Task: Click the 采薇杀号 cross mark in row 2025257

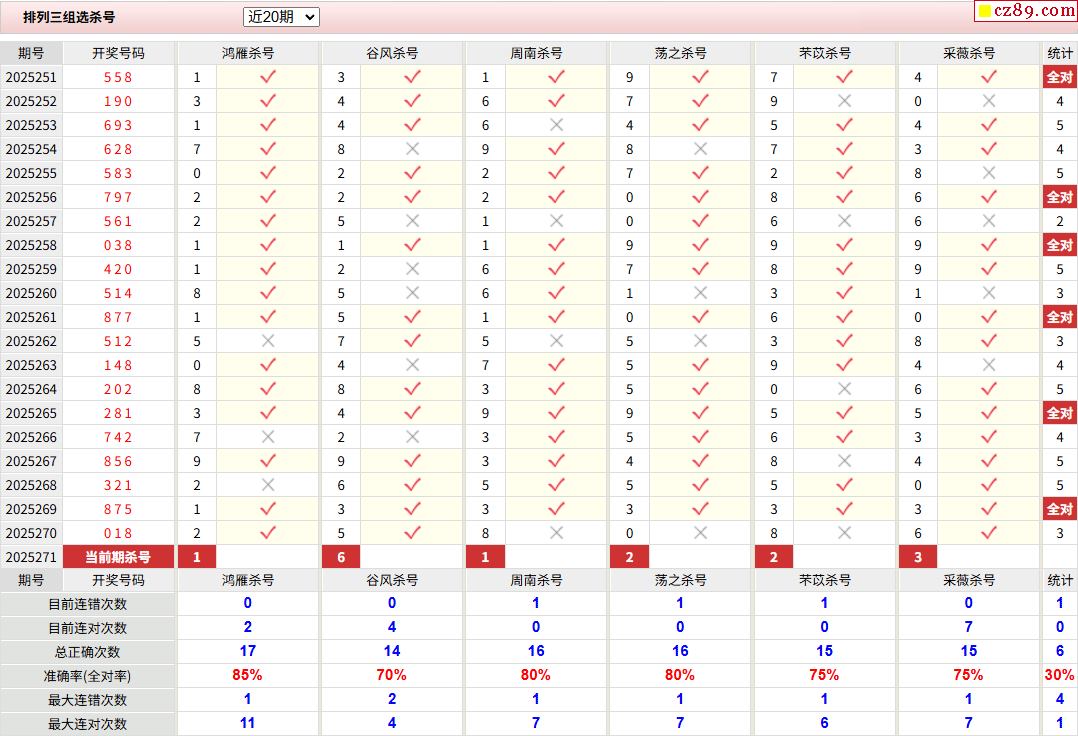Action: click(x=988, y=221)
